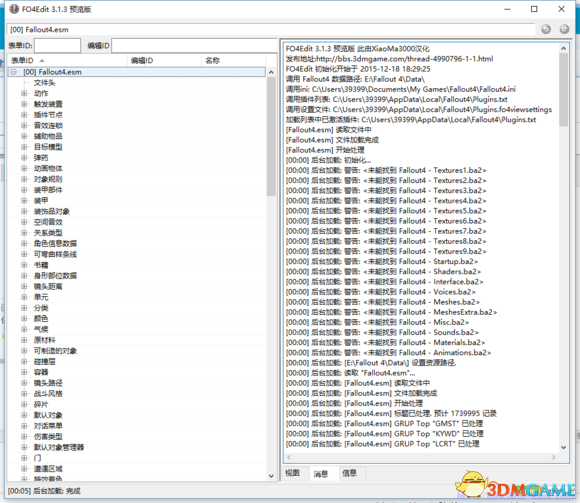This screenshot has height=503, width=580.
Task: Select the 可制造的对象 tree item
Action: [x=55, y=351]
